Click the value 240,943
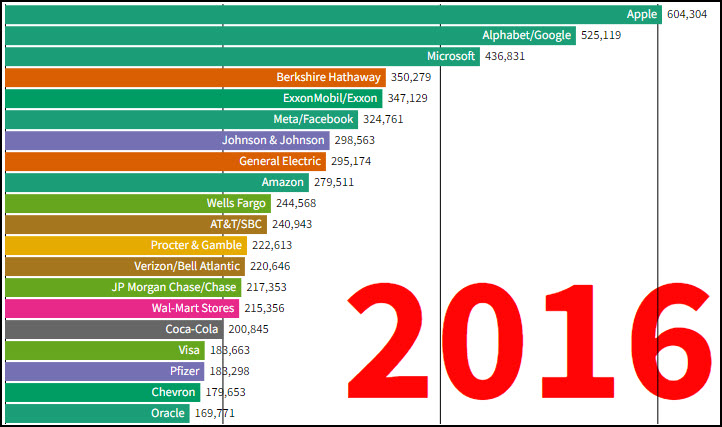722x427 pixels. pos(292,224)
